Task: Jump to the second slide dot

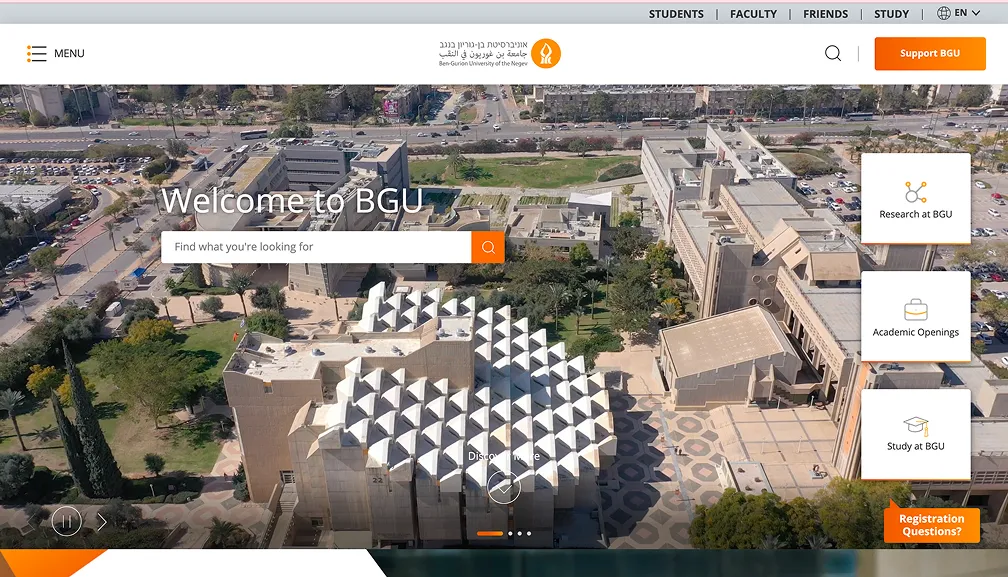Action: click(x=510, y=533)
